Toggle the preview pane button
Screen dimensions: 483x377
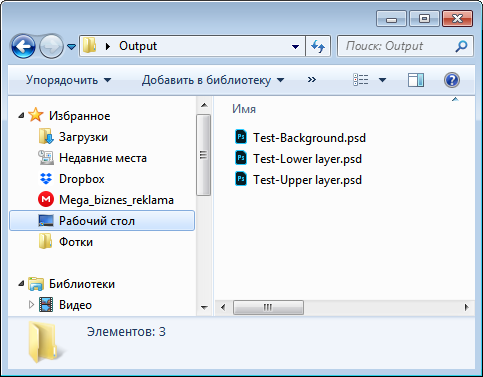coord(416,80)
